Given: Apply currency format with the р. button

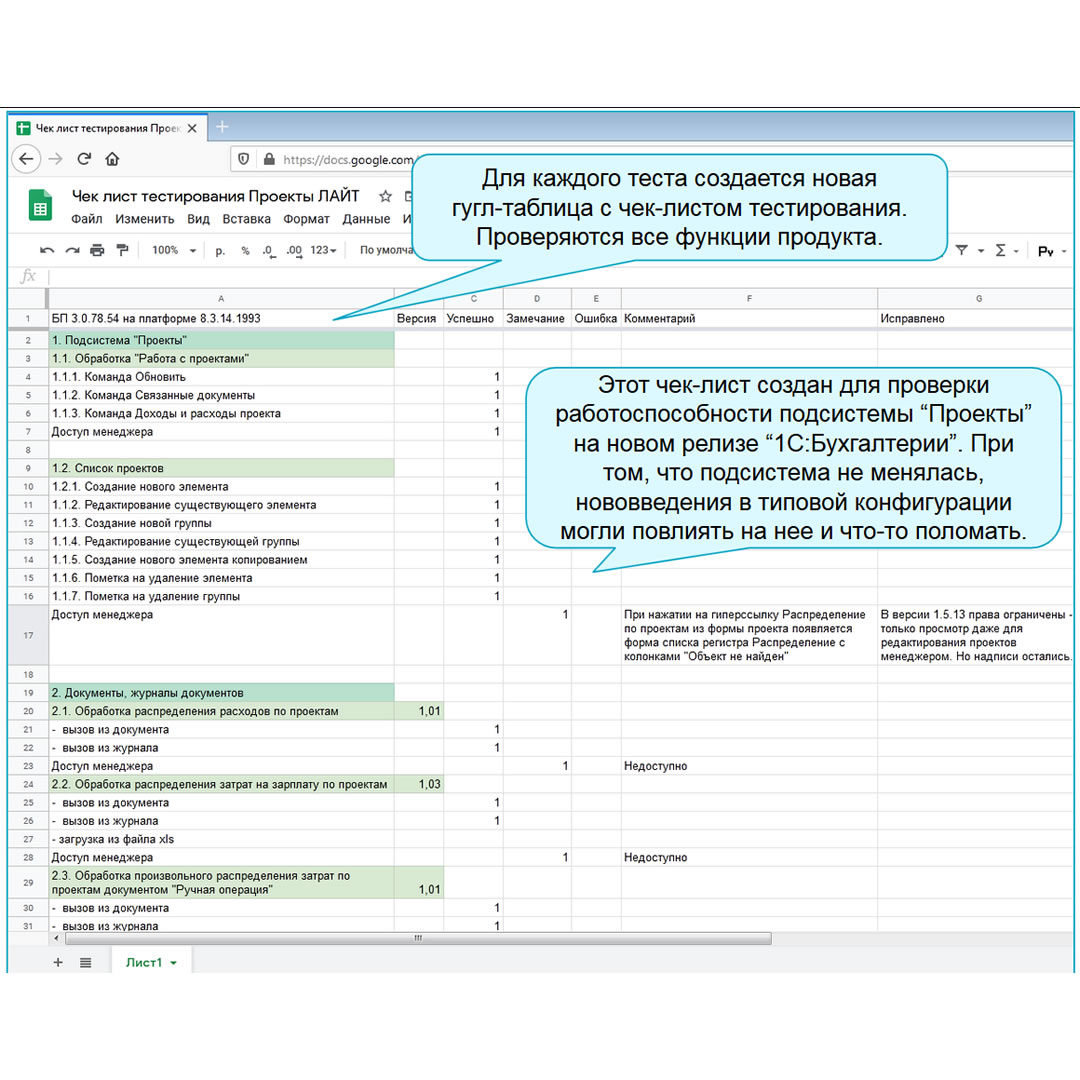Looking at the screenshot, I should click(x=220, y=251).
